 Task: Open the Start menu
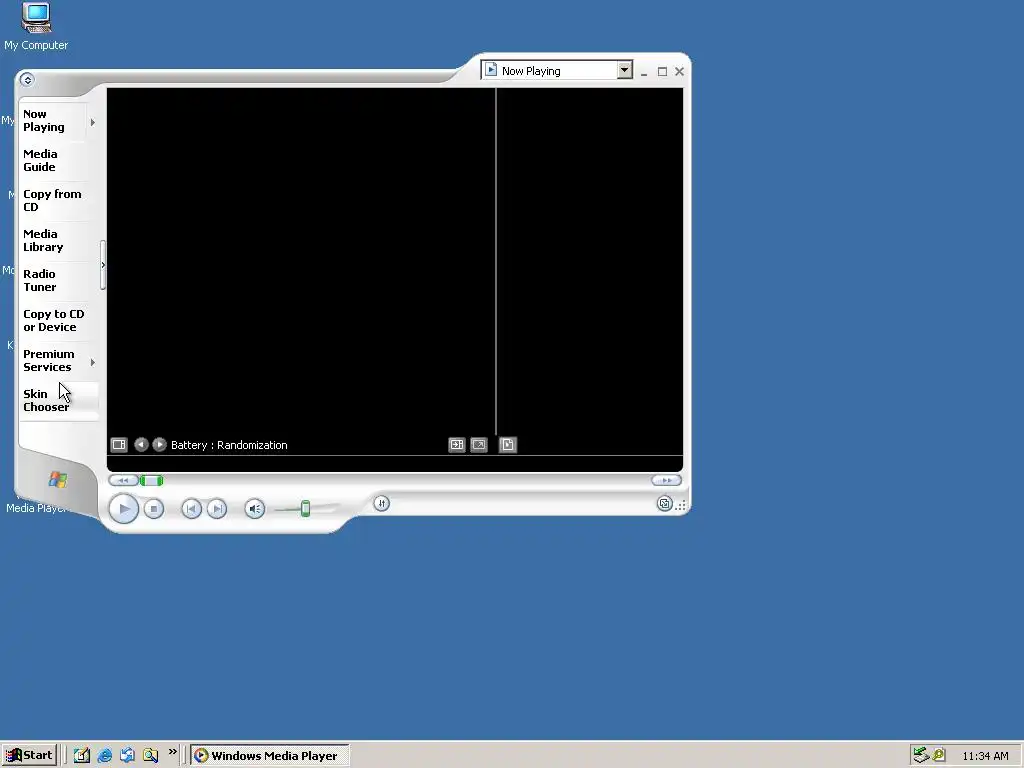pyautogui.click(x=29, y=755)
